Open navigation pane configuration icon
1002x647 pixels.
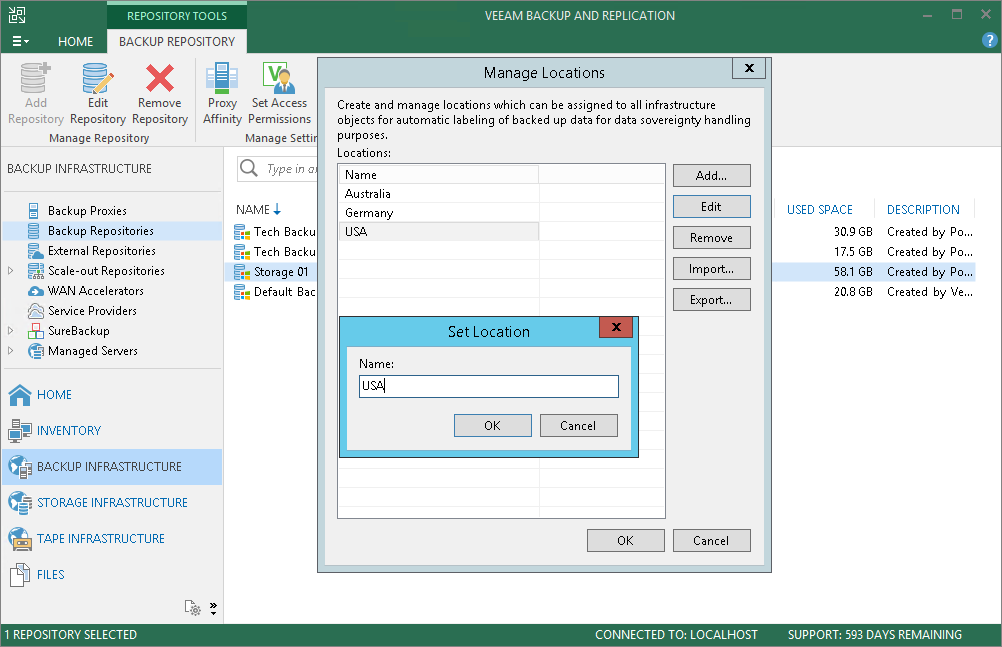(192, 607)
